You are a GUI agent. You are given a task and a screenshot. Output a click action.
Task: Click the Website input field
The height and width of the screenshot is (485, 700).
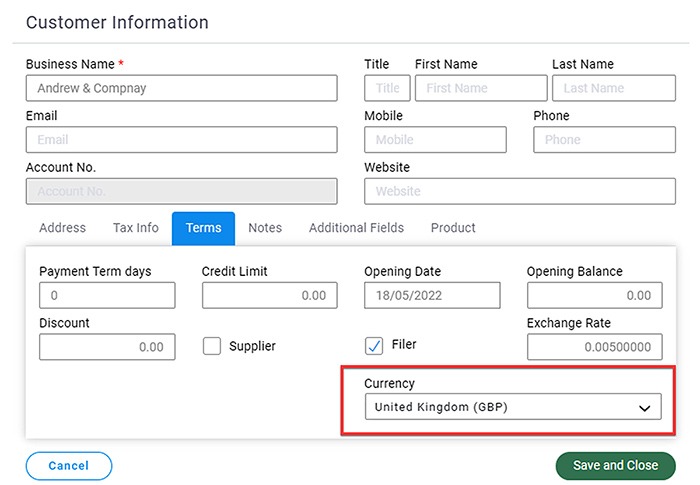coord(520,191)
